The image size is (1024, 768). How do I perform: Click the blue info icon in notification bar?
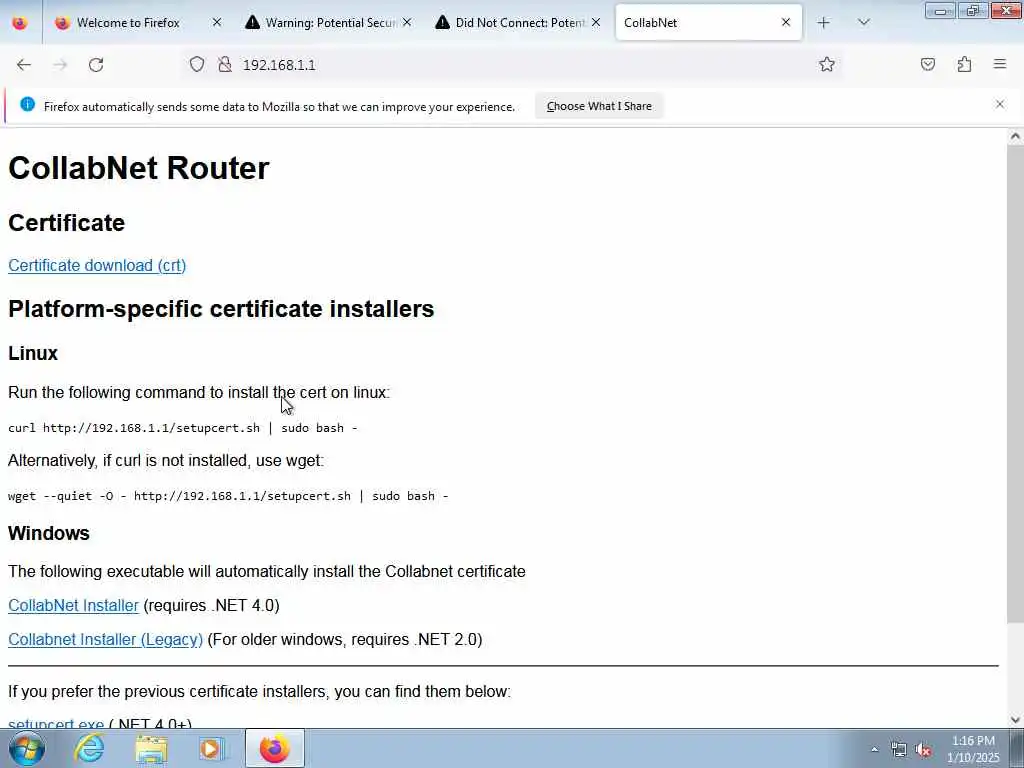pyautogui.click(x=27, y=104)
